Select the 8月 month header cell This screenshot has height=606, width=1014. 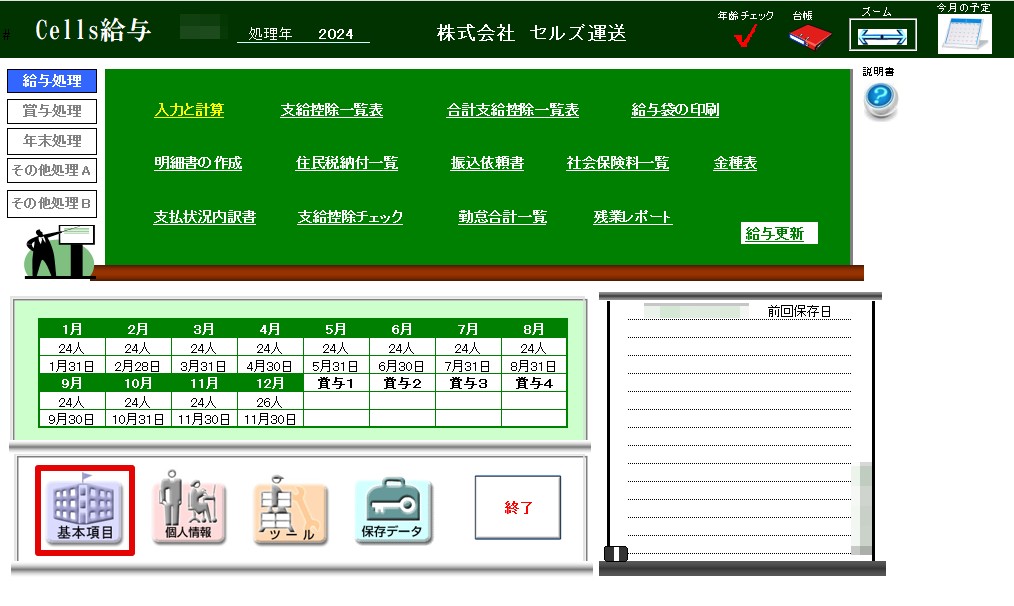534,329
